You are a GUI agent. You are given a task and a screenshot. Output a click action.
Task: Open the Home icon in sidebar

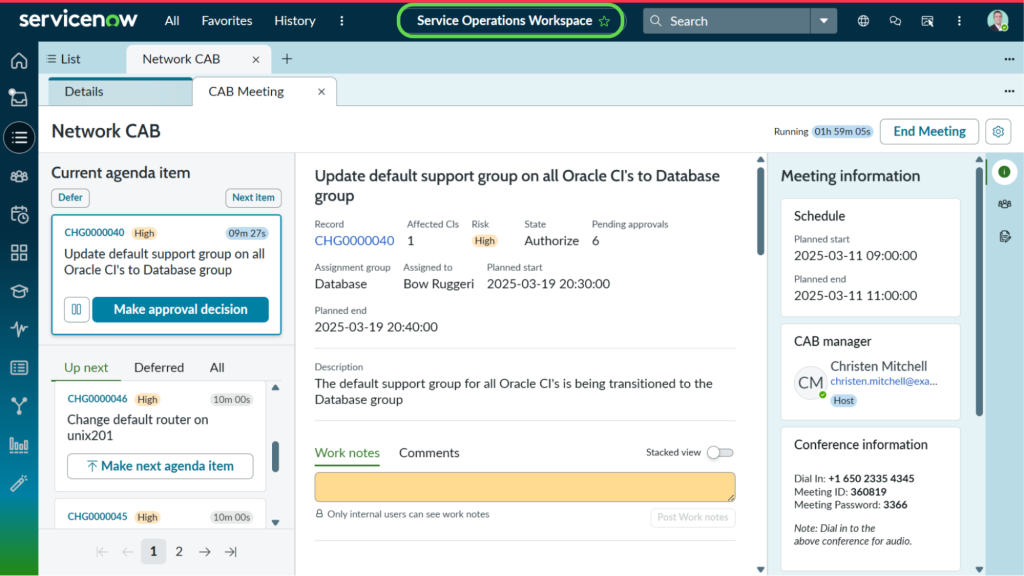tap(19, 61)
